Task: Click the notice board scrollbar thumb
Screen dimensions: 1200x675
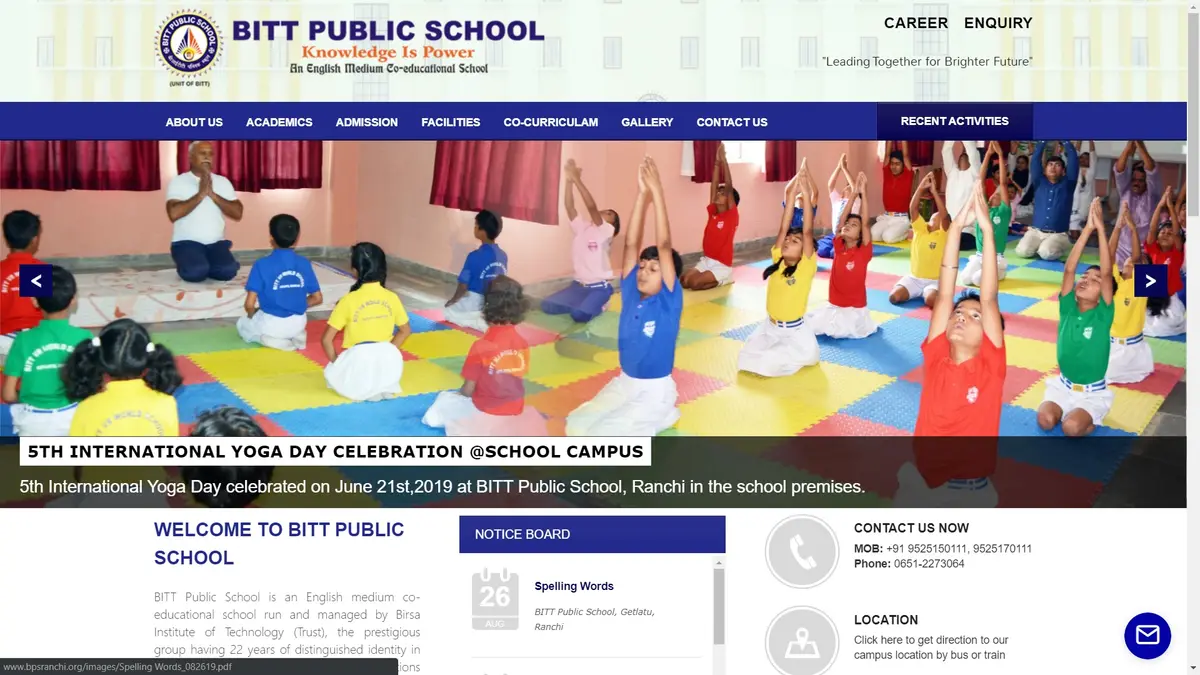Action: click(x=718, y=608)
